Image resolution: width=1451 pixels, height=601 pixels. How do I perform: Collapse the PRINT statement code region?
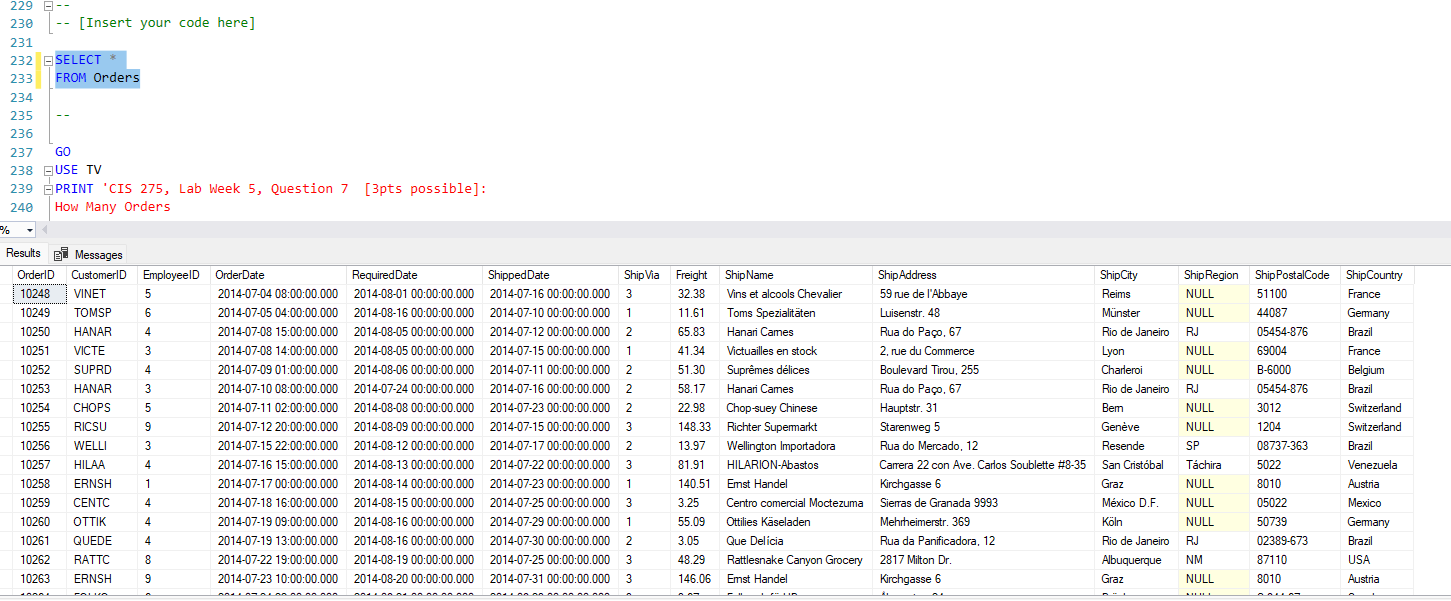(x=47, y=188)
